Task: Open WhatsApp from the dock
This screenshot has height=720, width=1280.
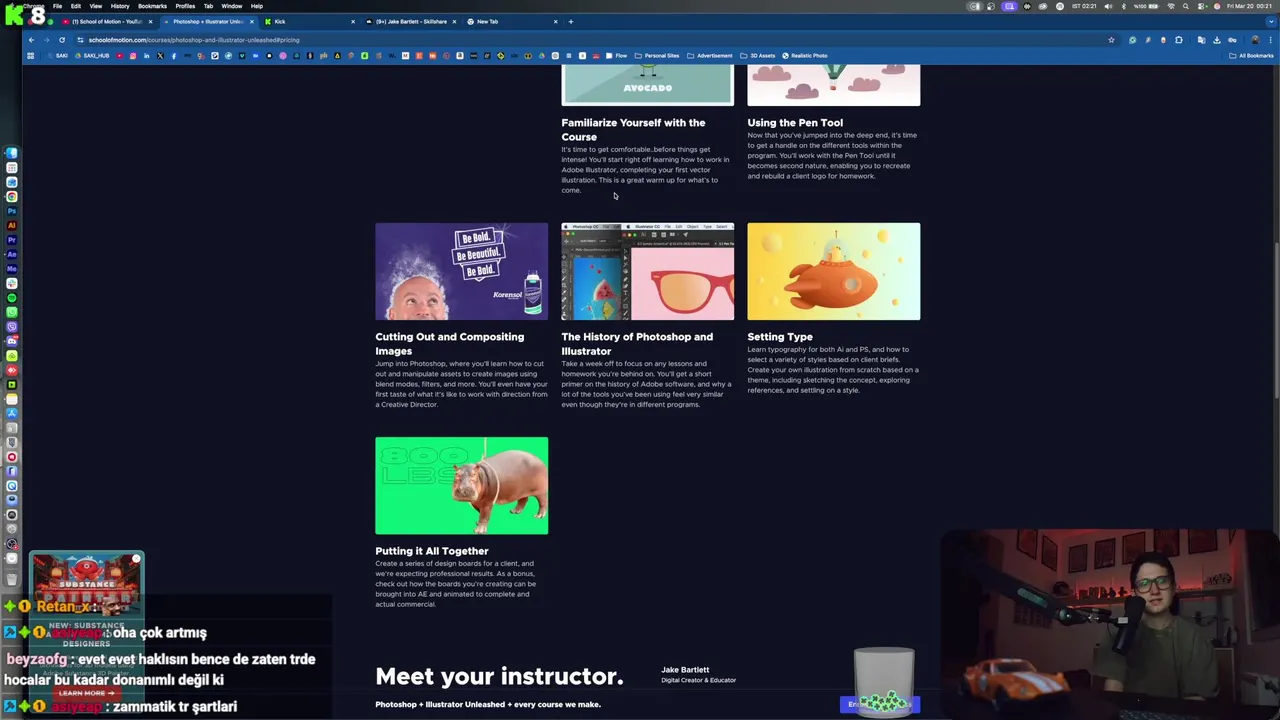Action: click(12, 310)
